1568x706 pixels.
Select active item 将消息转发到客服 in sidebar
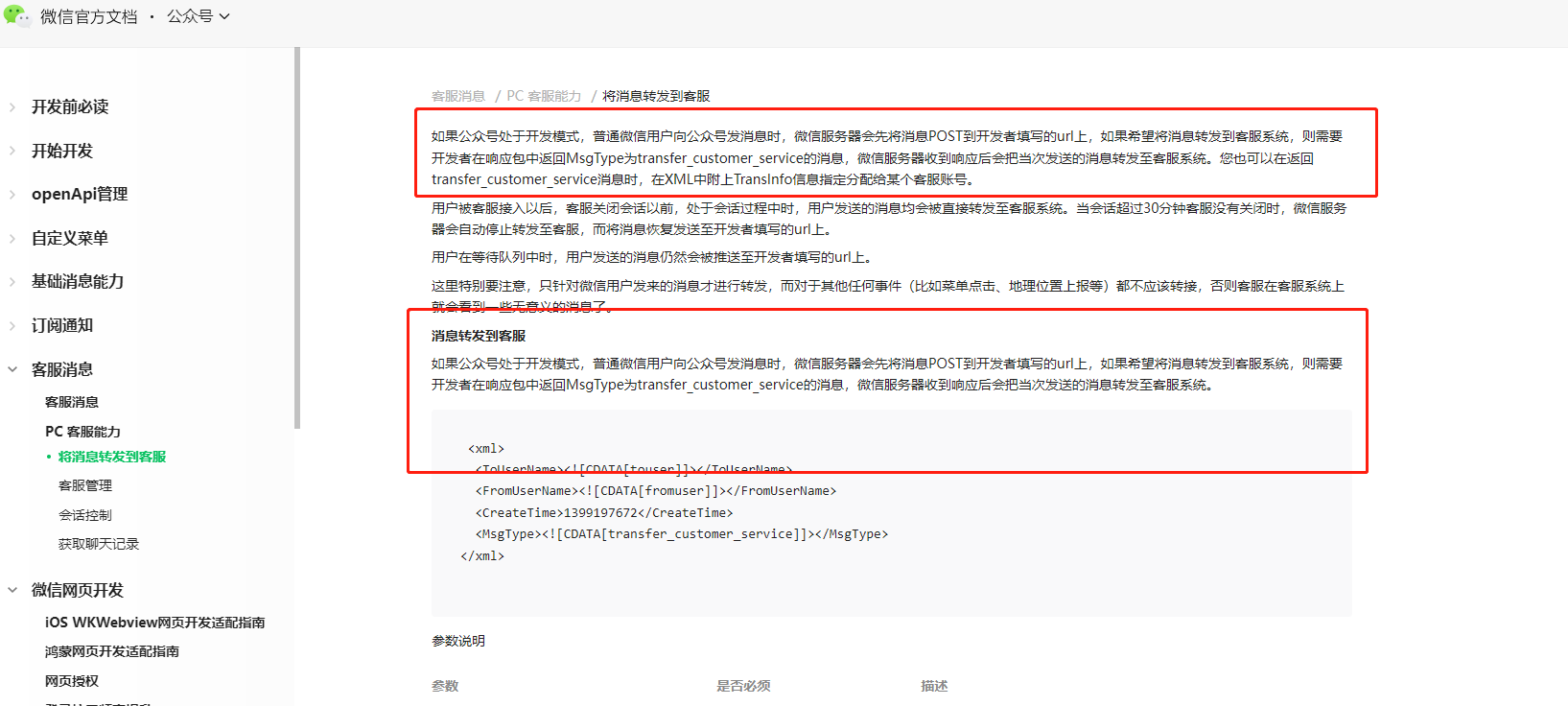[x=112, y=457]
